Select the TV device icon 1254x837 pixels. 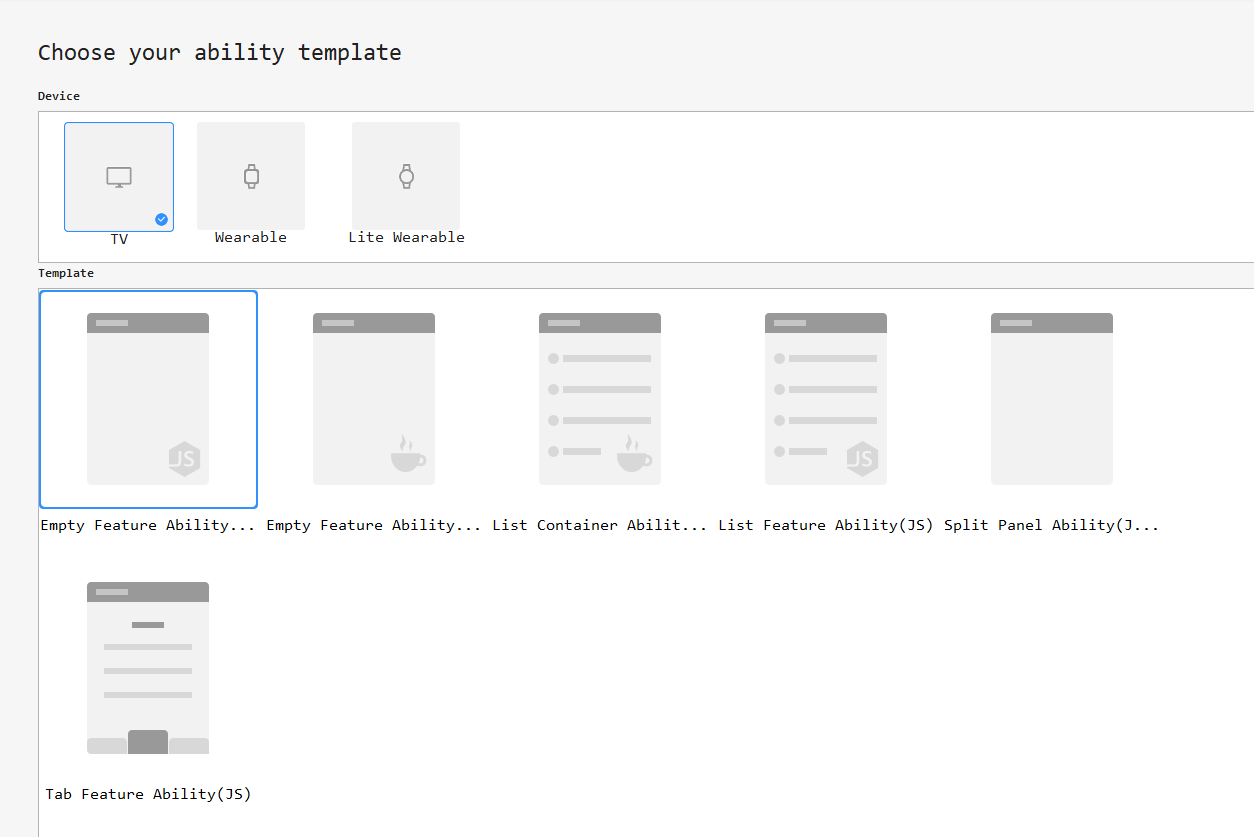(119, 178)
